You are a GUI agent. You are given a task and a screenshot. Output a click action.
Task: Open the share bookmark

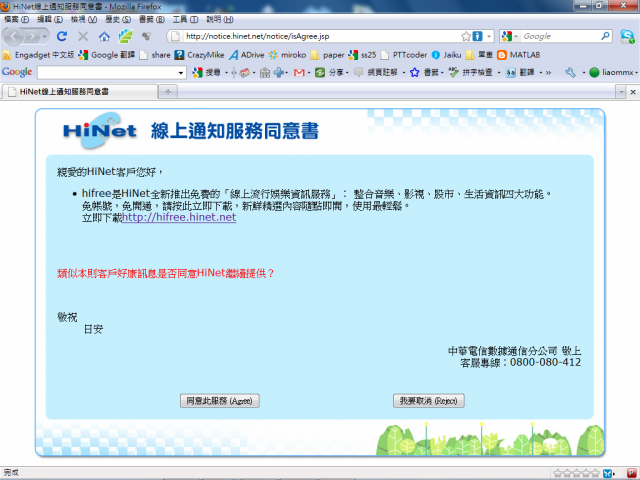(155, 55)
